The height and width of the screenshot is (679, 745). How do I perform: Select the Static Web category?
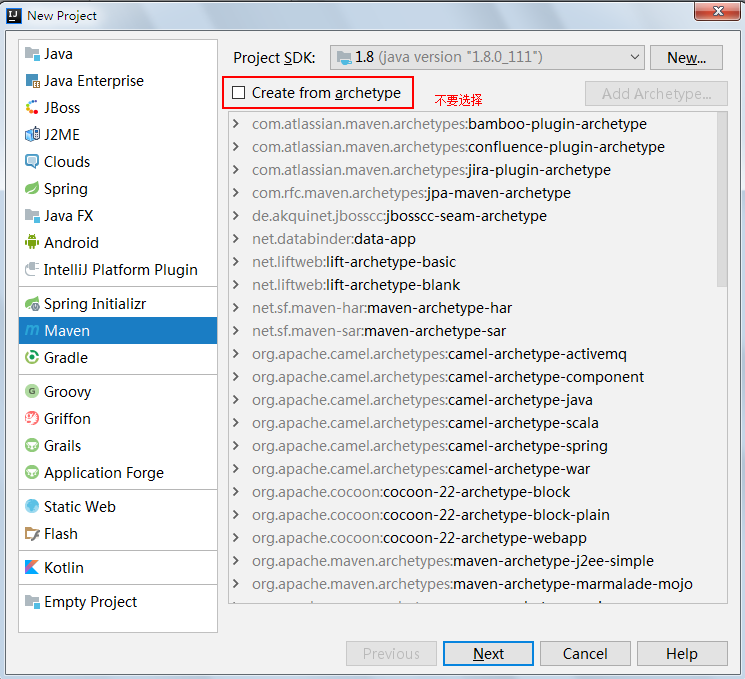coord(118,507)
